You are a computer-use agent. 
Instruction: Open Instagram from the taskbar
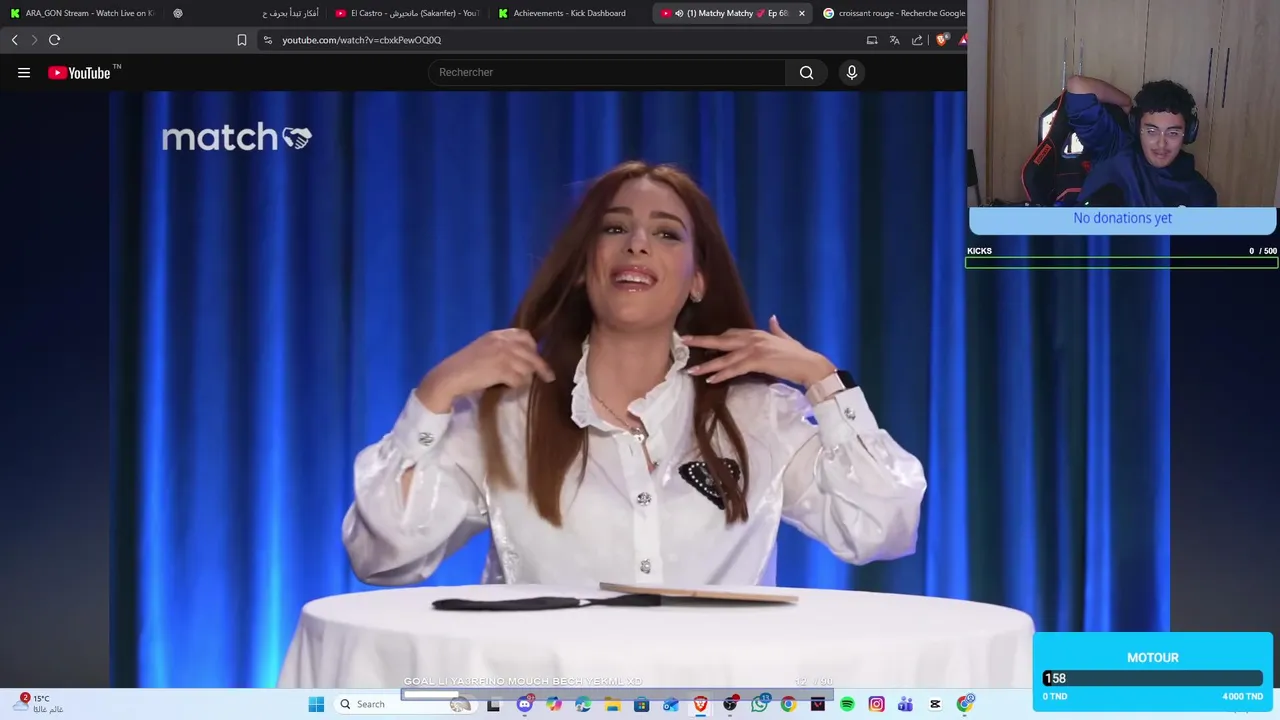[876, 704]
